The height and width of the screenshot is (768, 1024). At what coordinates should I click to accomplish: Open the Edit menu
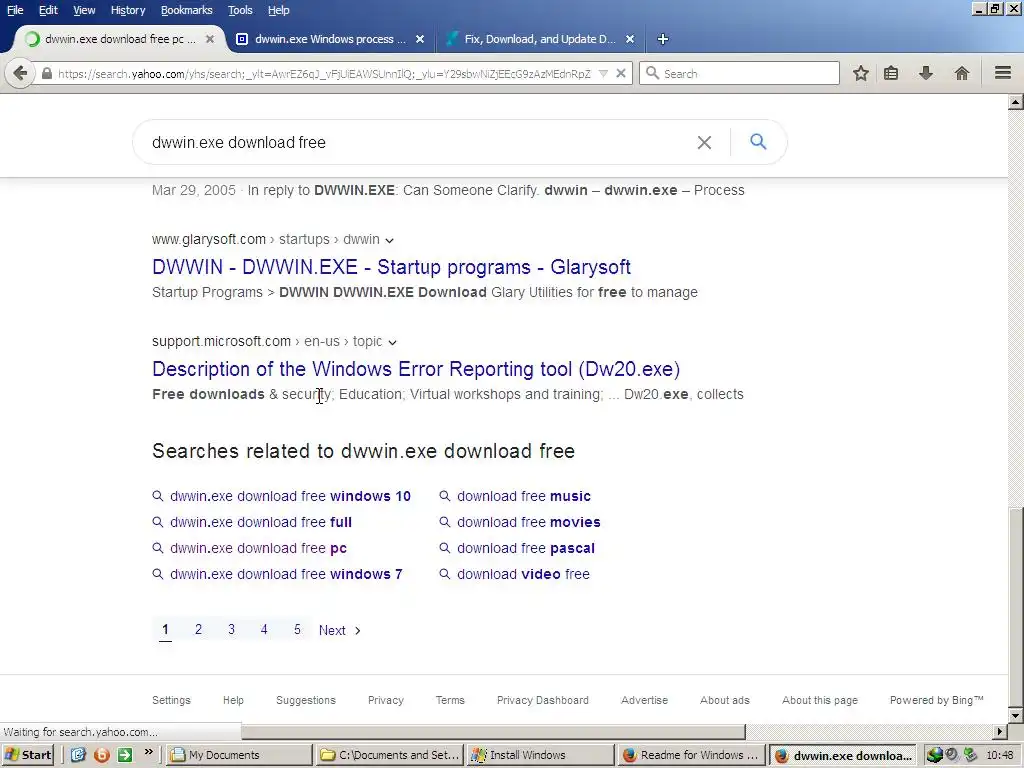click(48, 10)
